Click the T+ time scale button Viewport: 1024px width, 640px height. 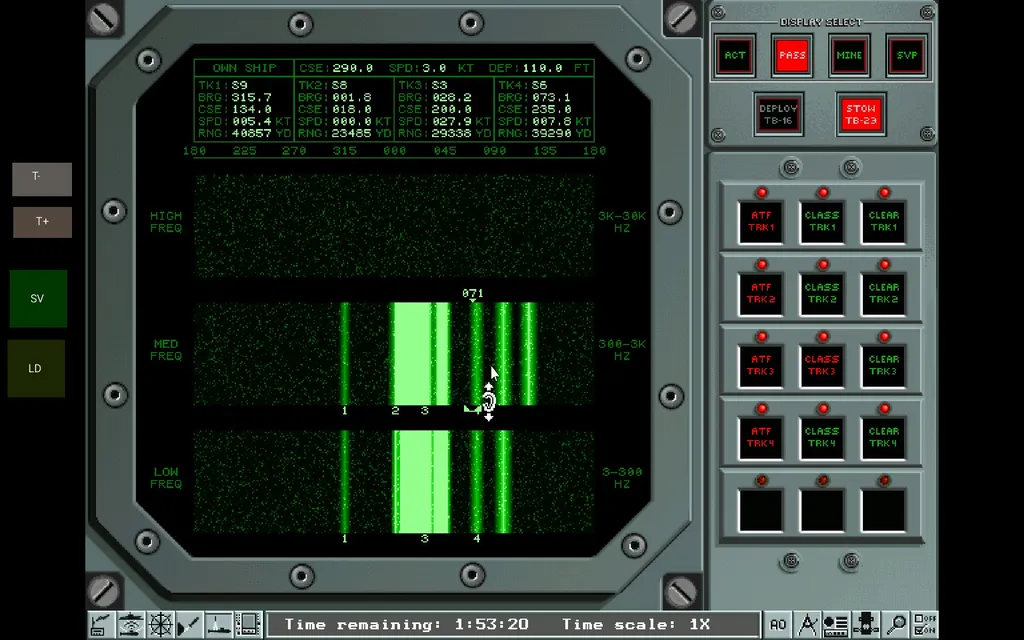pos(42,222)
